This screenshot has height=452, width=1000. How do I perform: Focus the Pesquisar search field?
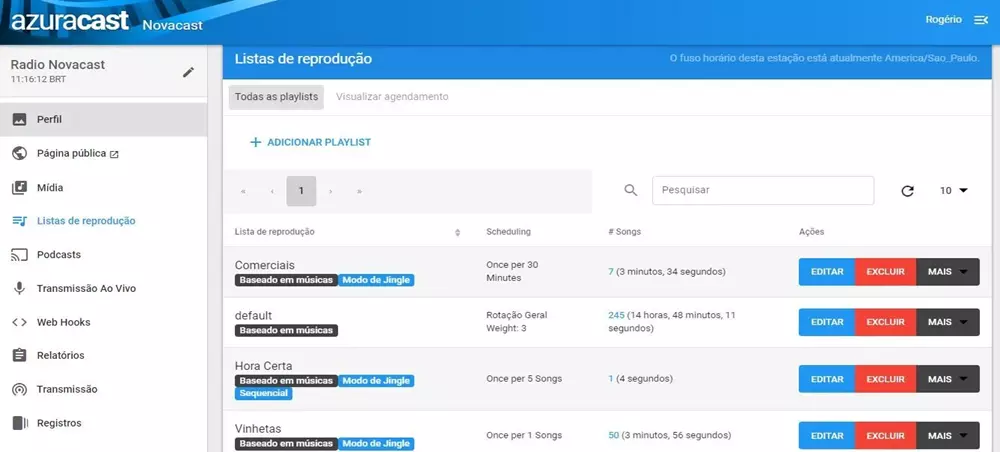click(762, 190)
